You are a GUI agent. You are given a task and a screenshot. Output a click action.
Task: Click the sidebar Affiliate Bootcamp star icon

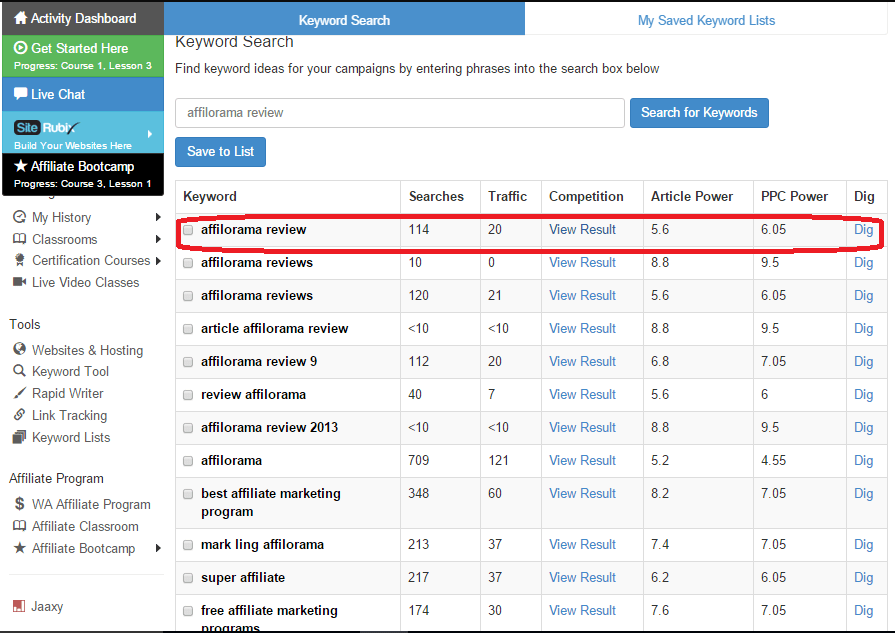click(x=19, y=548)
